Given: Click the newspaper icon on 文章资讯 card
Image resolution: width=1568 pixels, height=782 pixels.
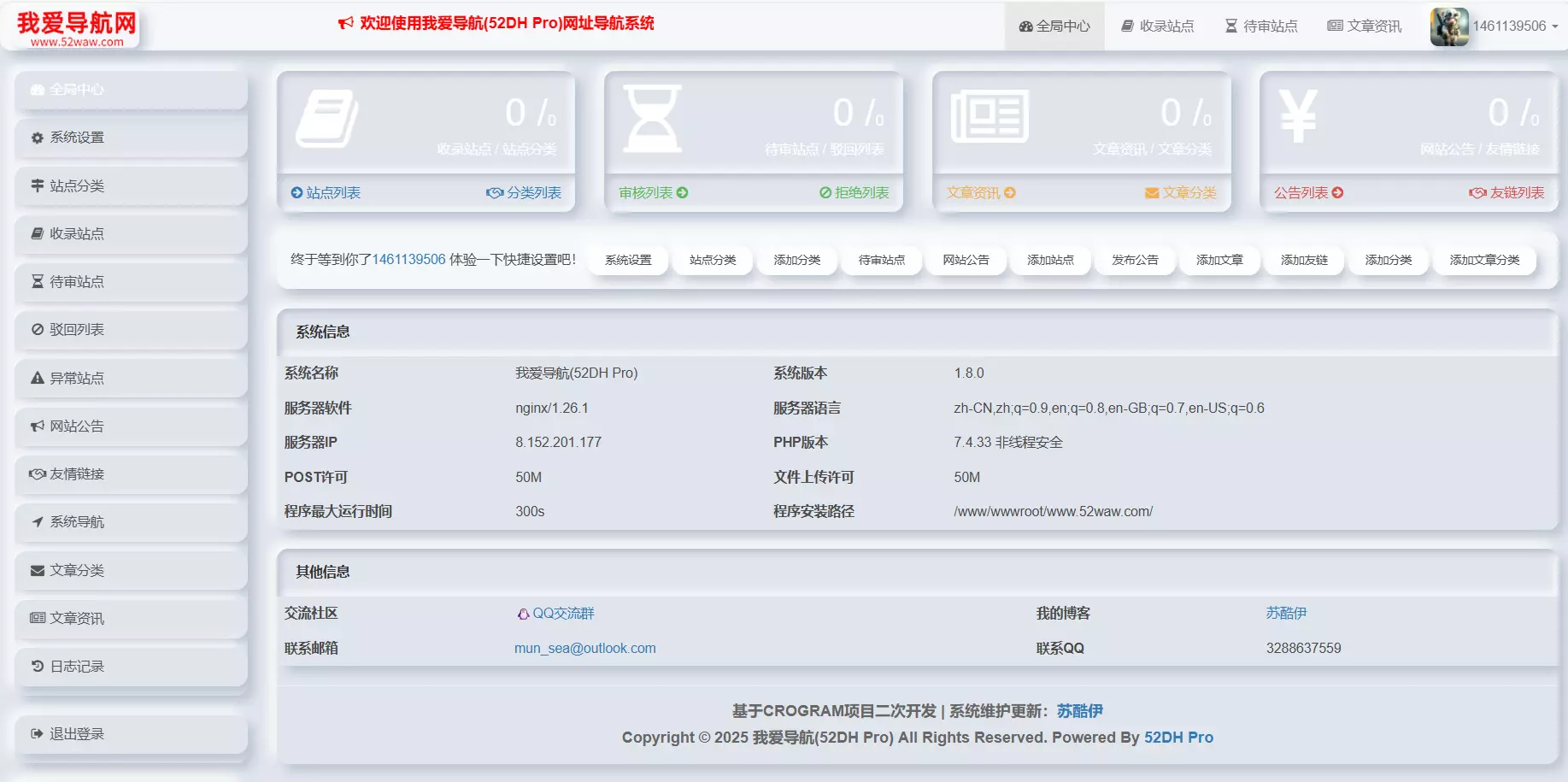Looking at the screenshot, I should pyautogui.click(x=991, y=114).
